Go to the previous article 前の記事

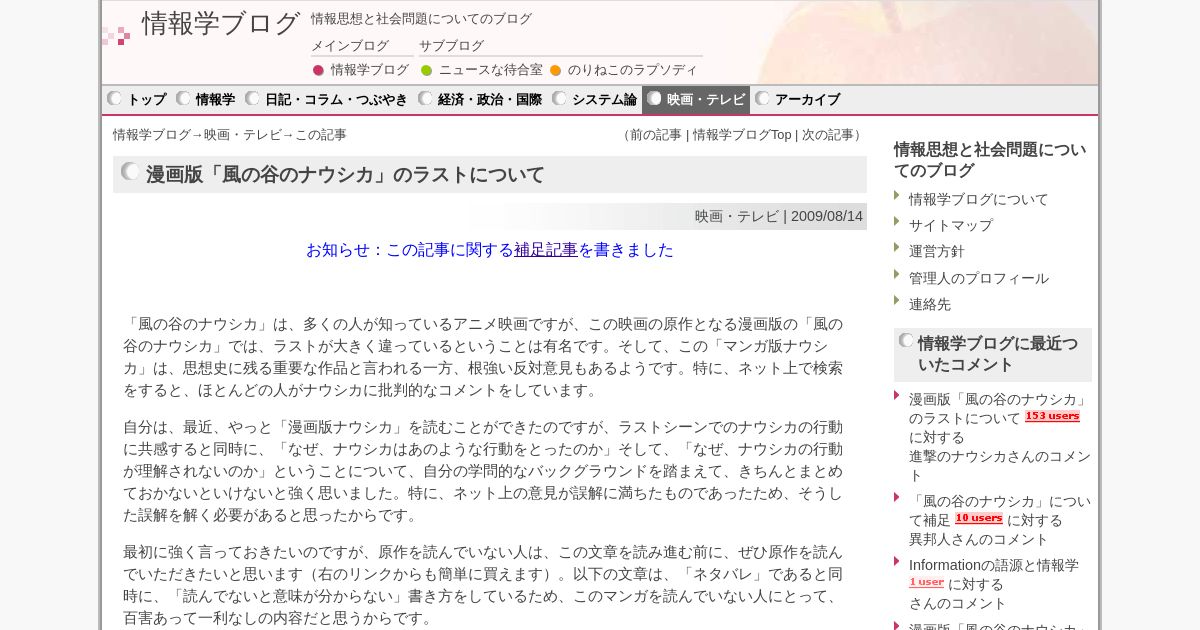pyautogui.click(x=655, y=135)
